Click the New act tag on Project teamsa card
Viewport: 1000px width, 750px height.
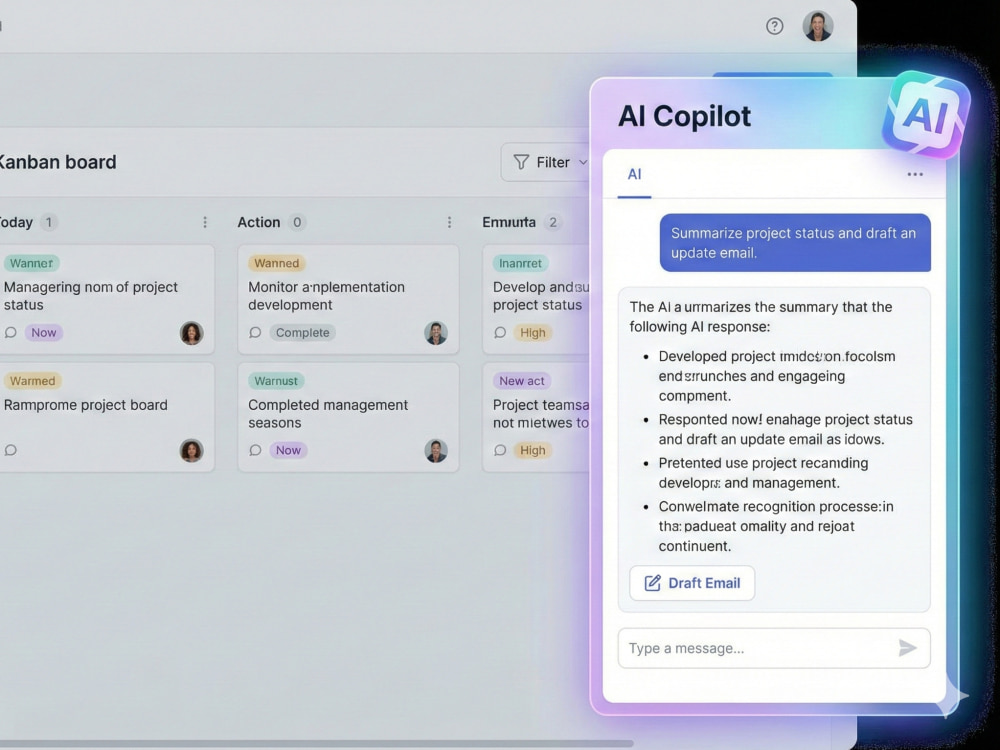522,381
